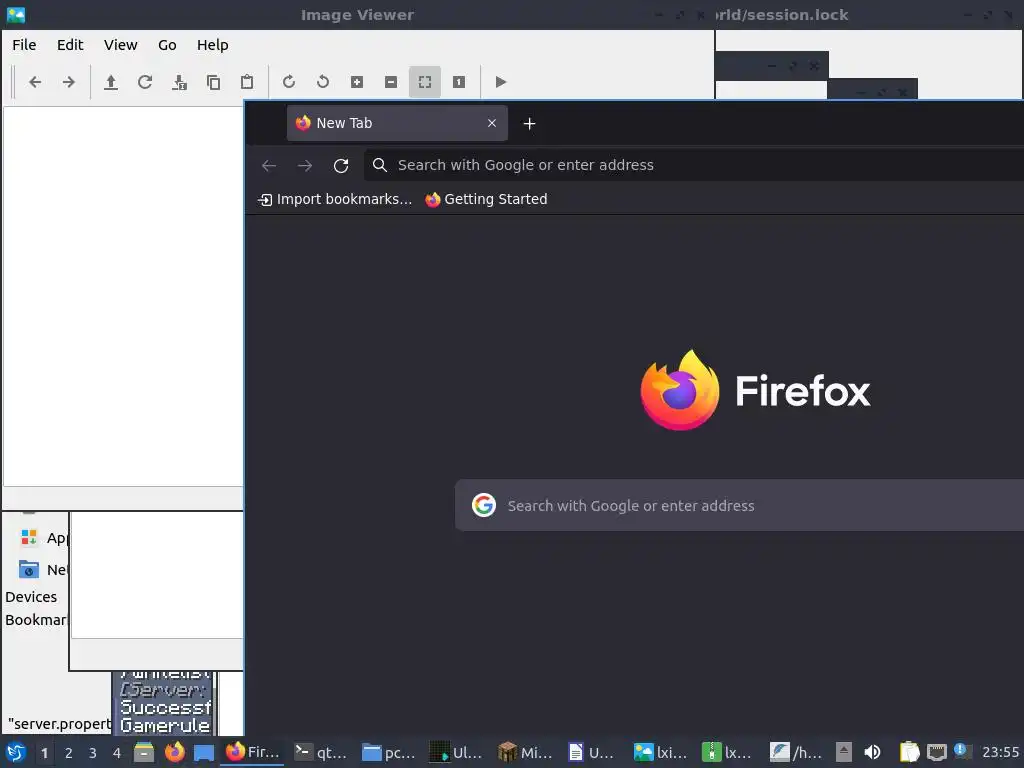This screenshot has height=768, width=1024.
Task: Focus the Firefox address bar
Action: click(694, 165)
